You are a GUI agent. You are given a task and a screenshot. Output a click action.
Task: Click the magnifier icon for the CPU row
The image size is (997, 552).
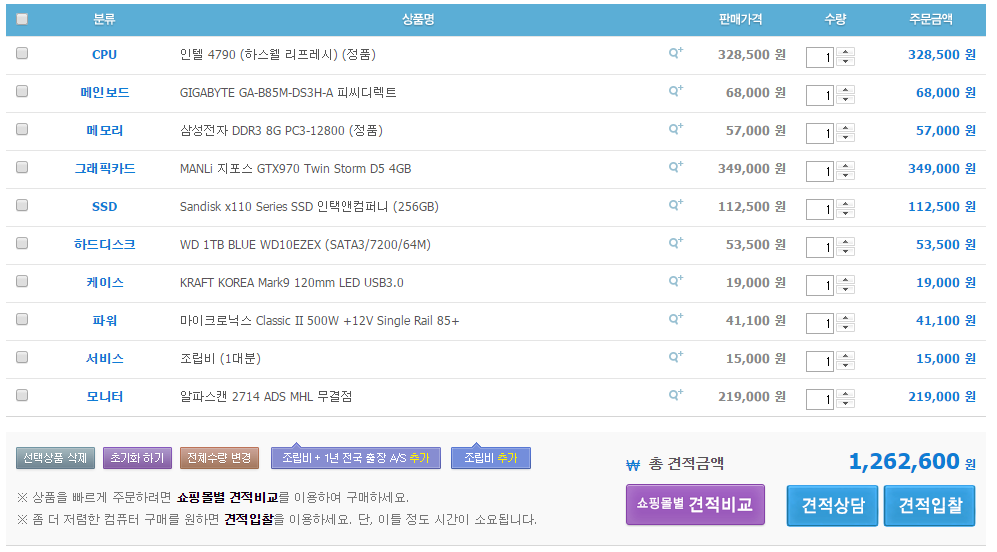click(x=675, y=53)
